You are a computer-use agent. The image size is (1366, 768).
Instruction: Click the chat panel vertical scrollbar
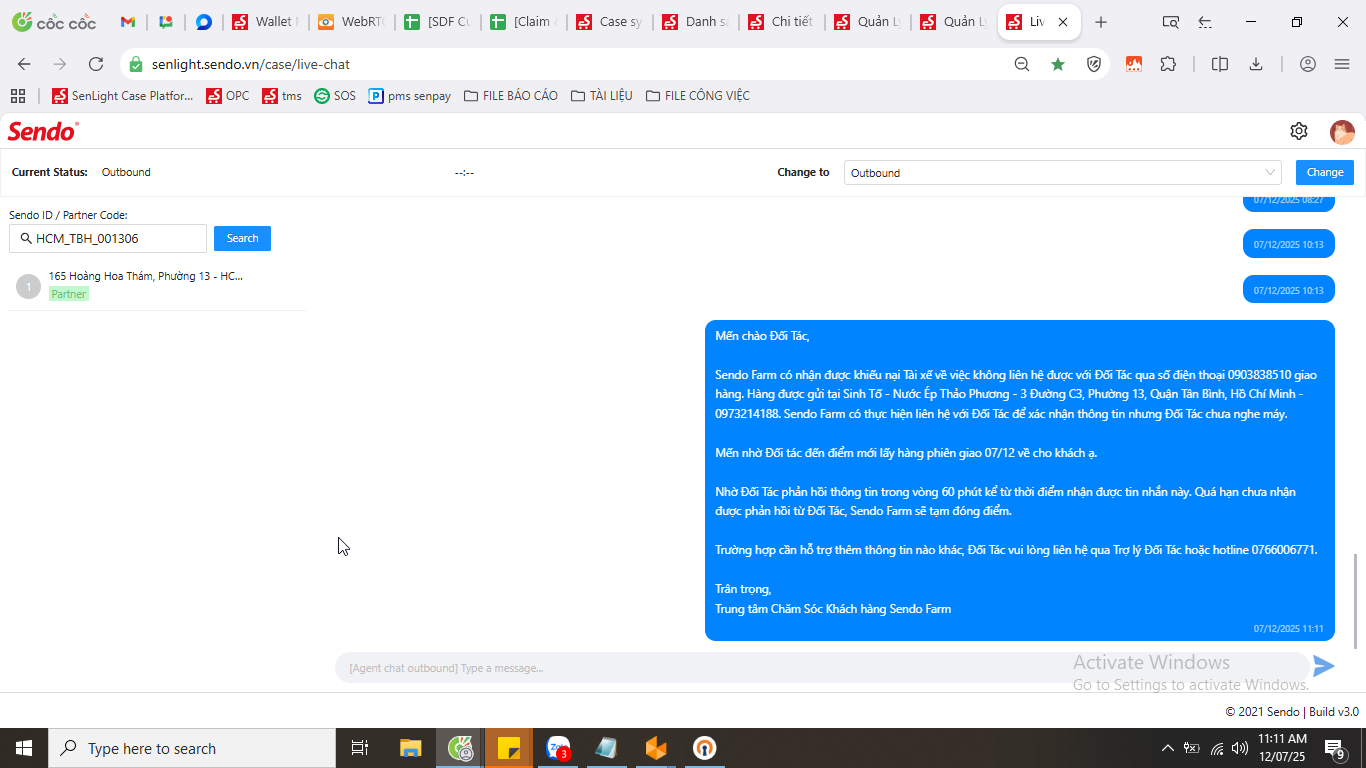tap(1356, 600)
